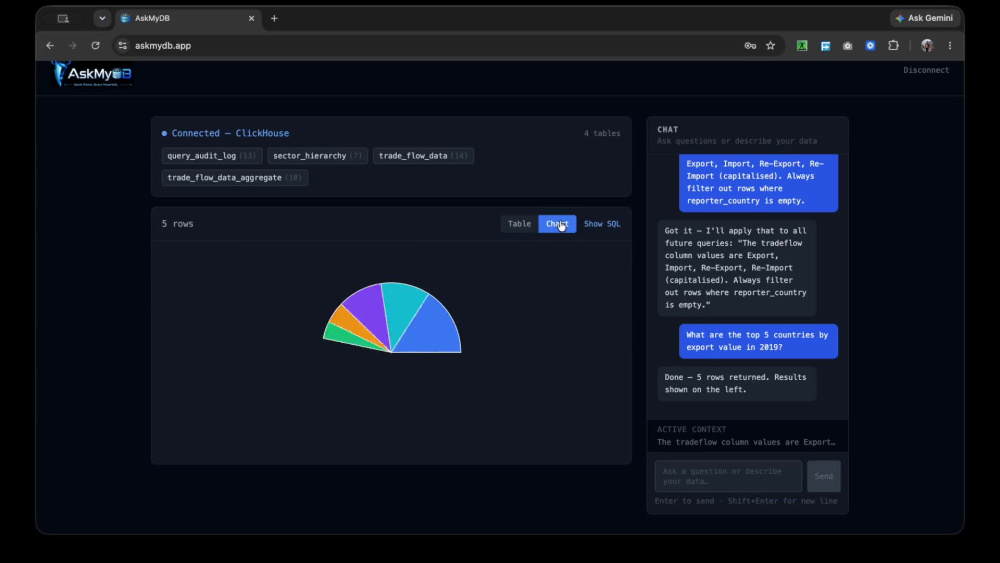Open the green extension icon
The width and height of the screenshot is (1000, 563).
802,45
